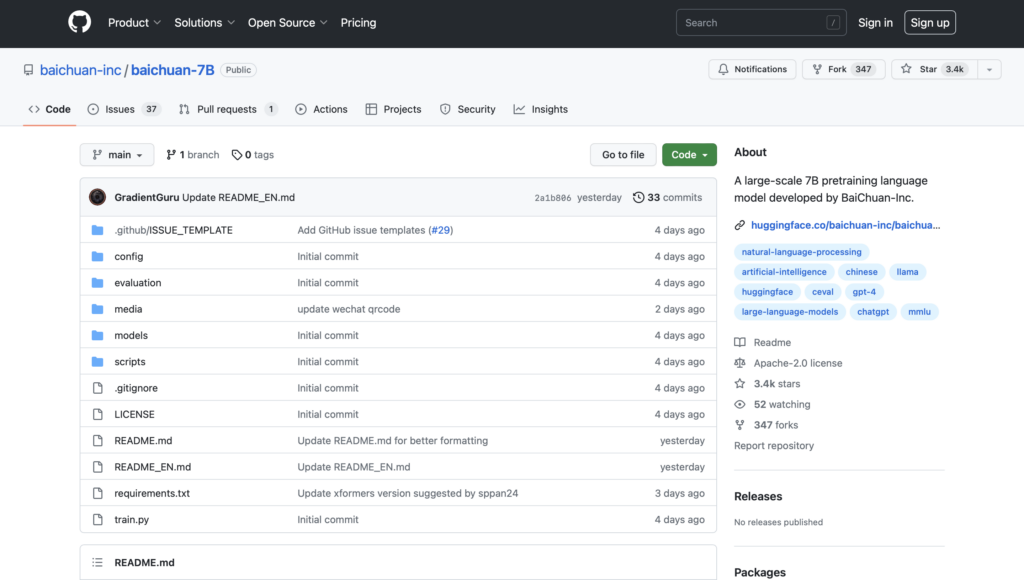The image size is (1024, 580).
Task: Click the Fork button
Action: 843,69
